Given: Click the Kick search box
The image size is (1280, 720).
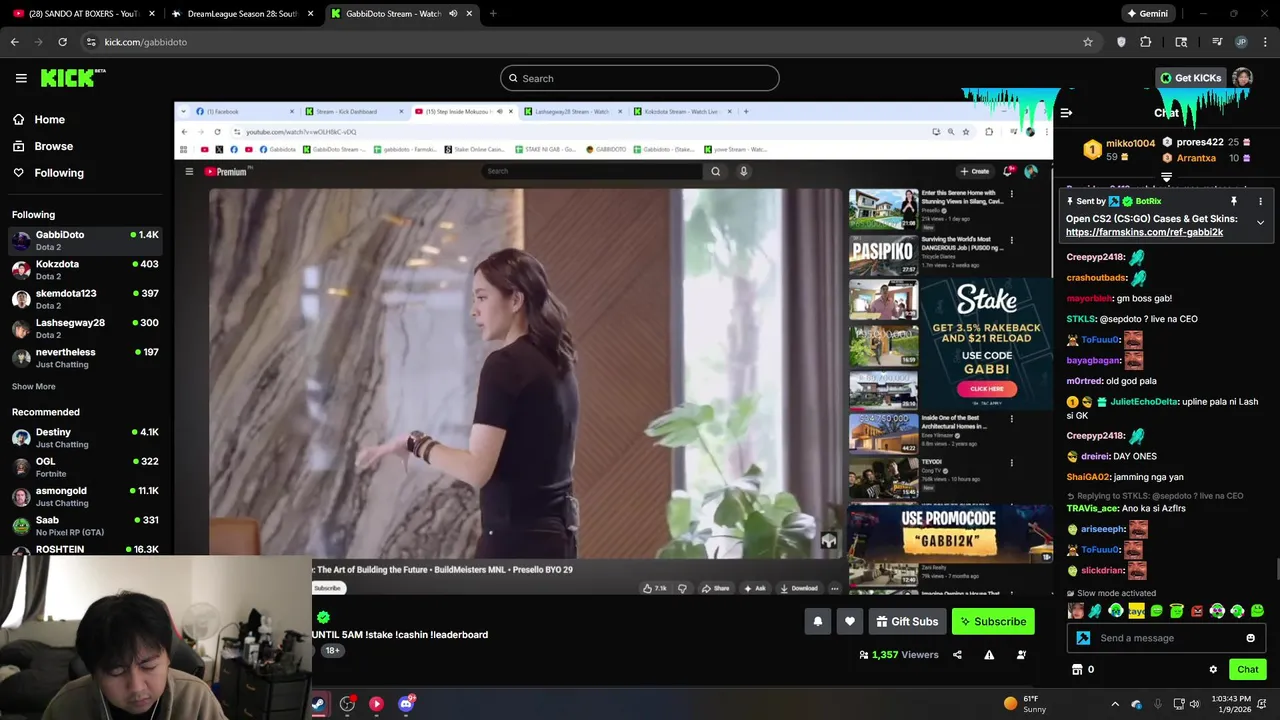Looking at the screenshot, I should (640, 78).
